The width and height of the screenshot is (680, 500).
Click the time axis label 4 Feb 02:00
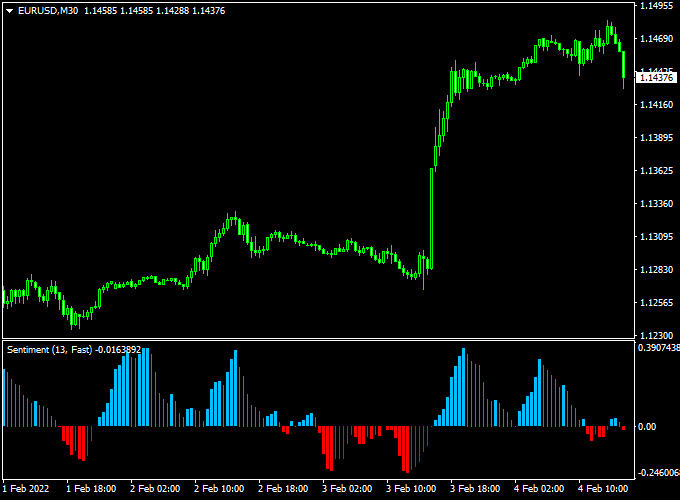point(539,489)
